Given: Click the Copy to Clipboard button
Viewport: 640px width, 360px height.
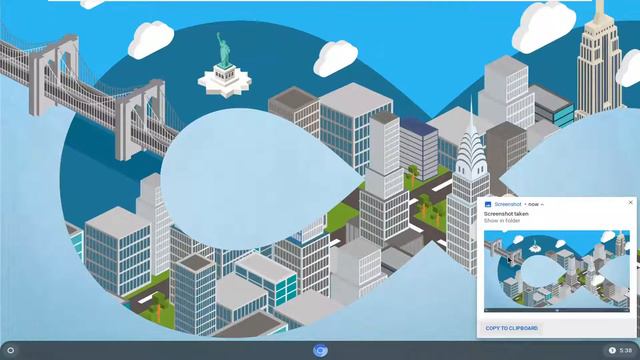Looking at the screenshot, I should (511, 328).
